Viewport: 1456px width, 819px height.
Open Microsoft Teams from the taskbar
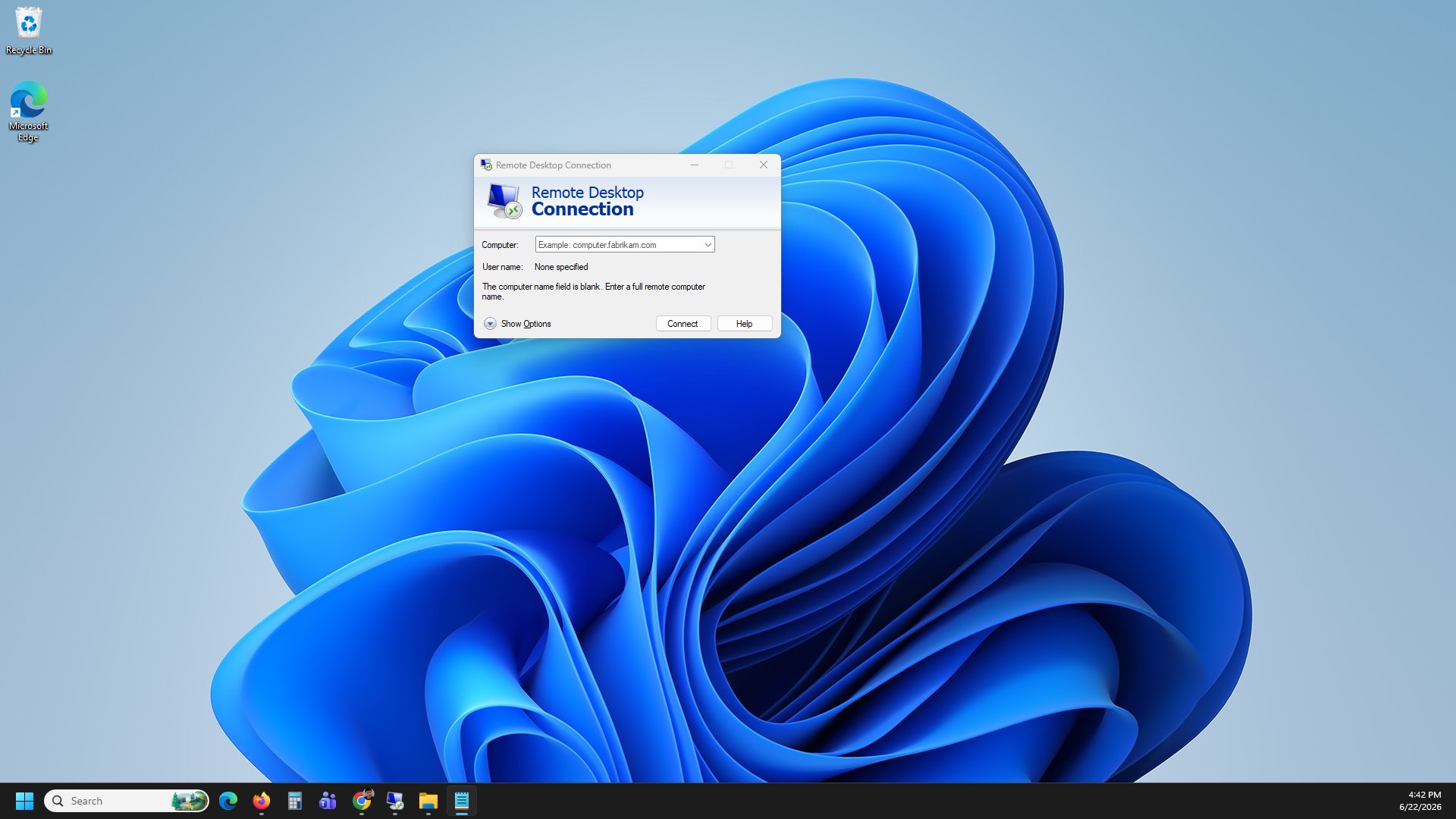328,801
